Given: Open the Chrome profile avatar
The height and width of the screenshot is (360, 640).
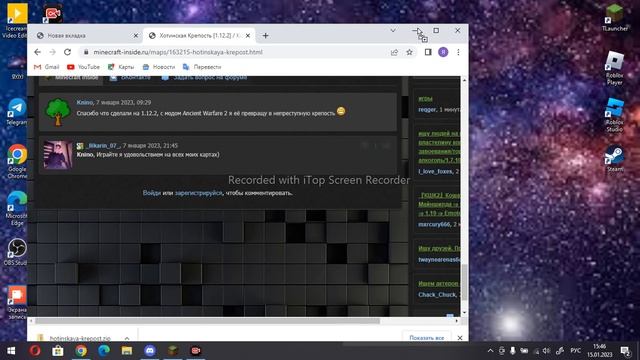Looking at the screenshot, I should [443, 52].
